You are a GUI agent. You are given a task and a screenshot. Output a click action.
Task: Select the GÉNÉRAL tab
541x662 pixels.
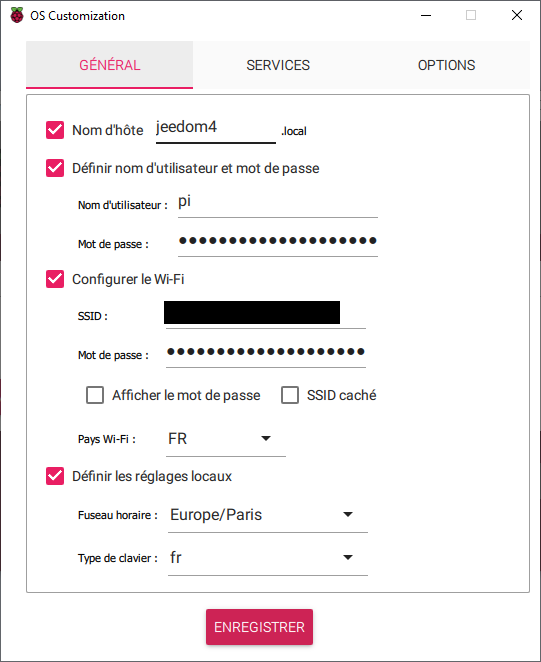(x=109, y=65)
